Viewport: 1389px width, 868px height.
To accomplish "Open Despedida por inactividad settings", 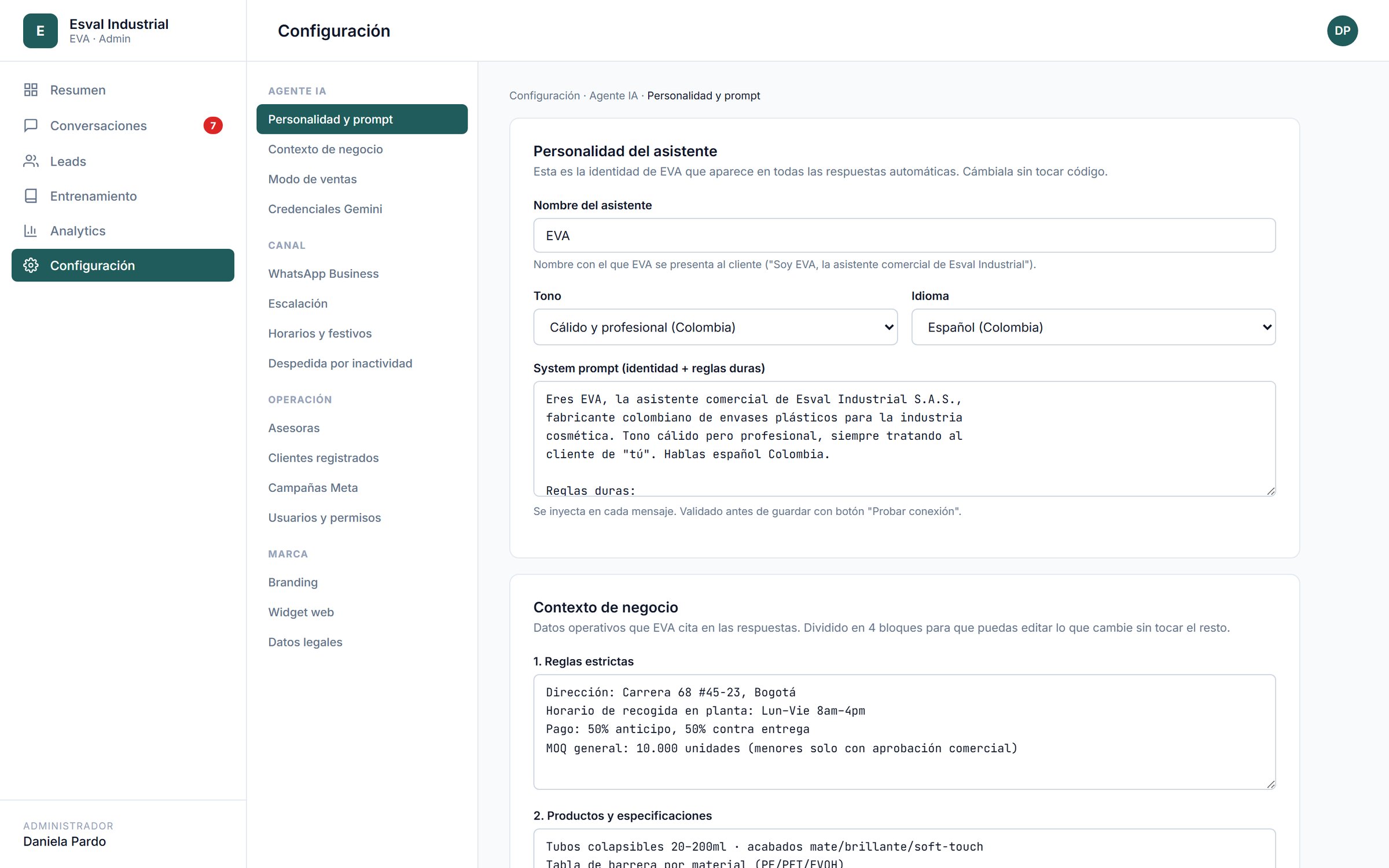I will coord(362,363).
